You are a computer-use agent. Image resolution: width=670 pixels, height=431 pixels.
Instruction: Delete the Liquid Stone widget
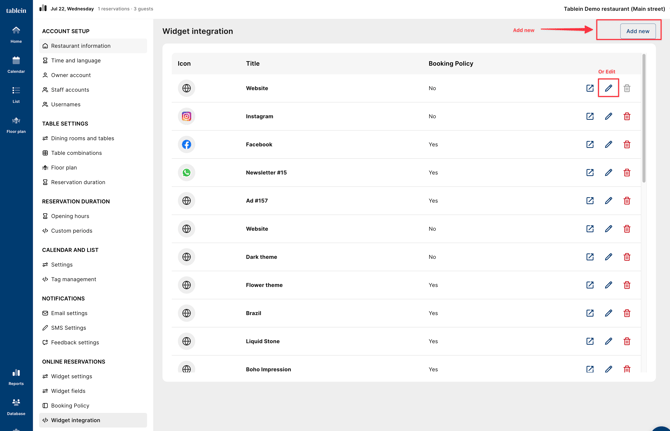(627, 341)
